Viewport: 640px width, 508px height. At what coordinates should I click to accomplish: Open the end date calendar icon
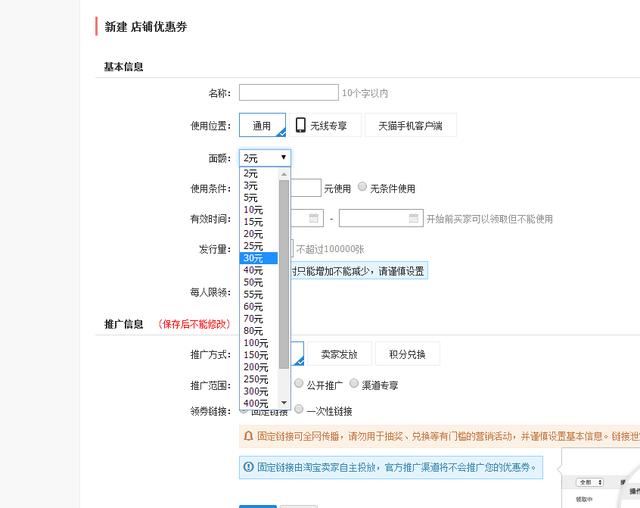click(x=413, y=218)
